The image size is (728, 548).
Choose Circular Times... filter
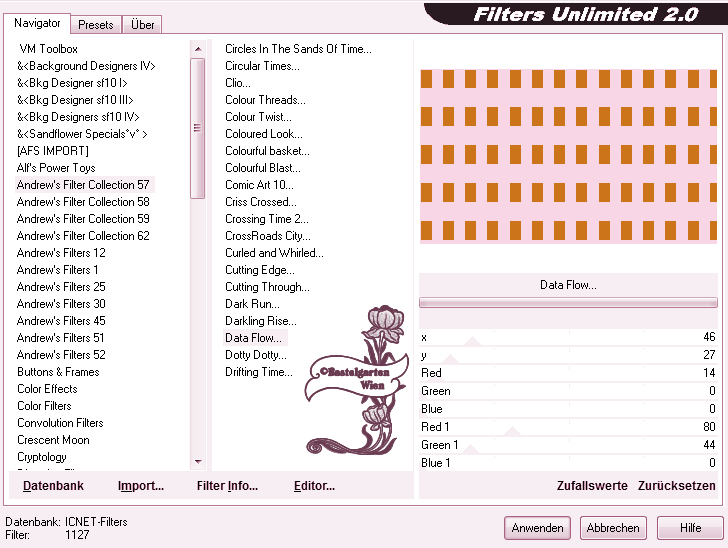tap(262, 66)
